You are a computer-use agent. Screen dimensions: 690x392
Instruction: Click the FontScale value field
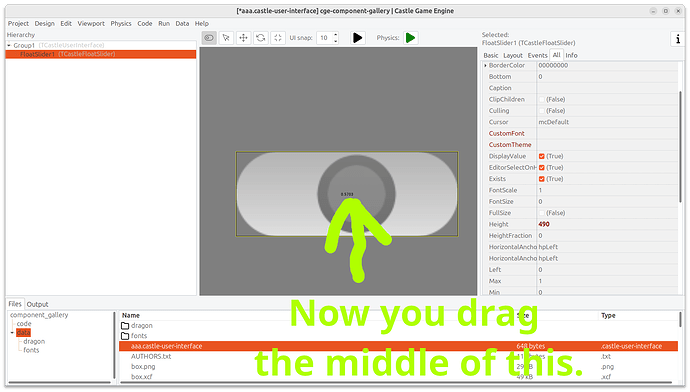point(607,191)
